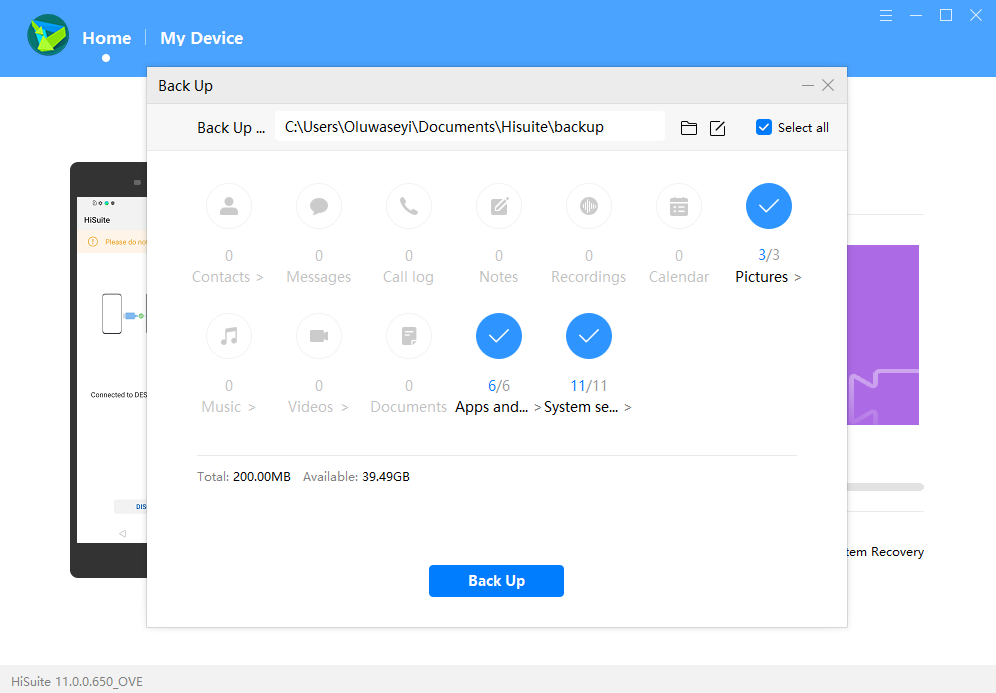Go to the Home tab
The width and height of the screenshot is (996, 693).
click(106, 37)
